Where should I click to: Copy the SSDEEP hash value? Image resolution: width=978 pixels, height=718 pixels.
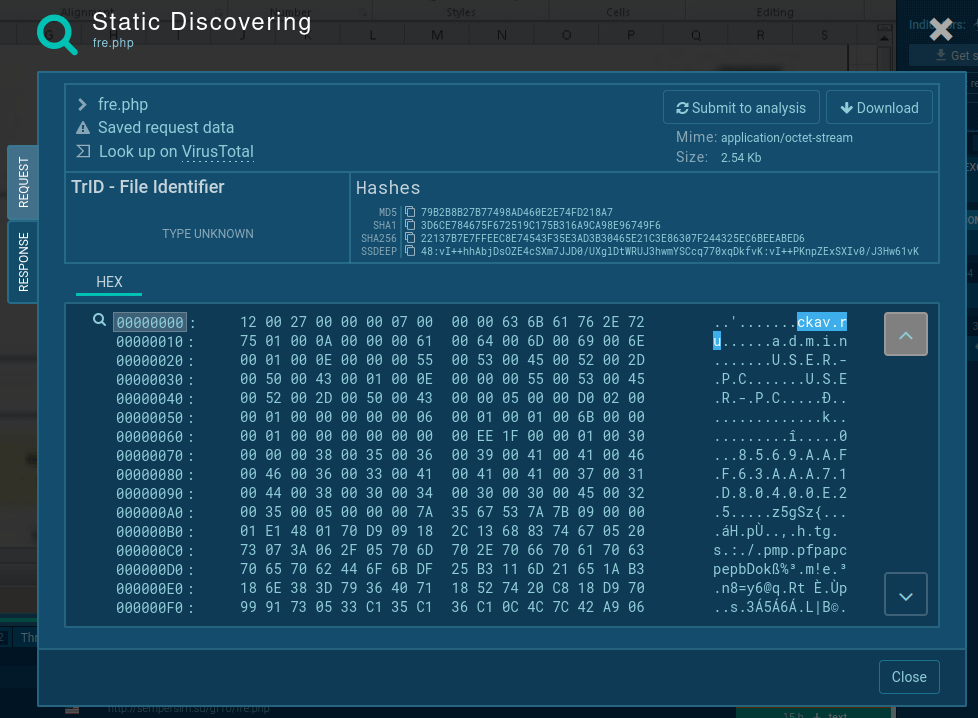coord(410,251)
